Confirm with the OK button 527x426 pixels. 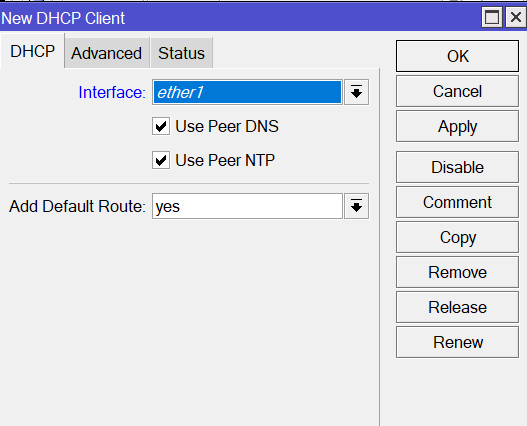(x=457, y=56)
